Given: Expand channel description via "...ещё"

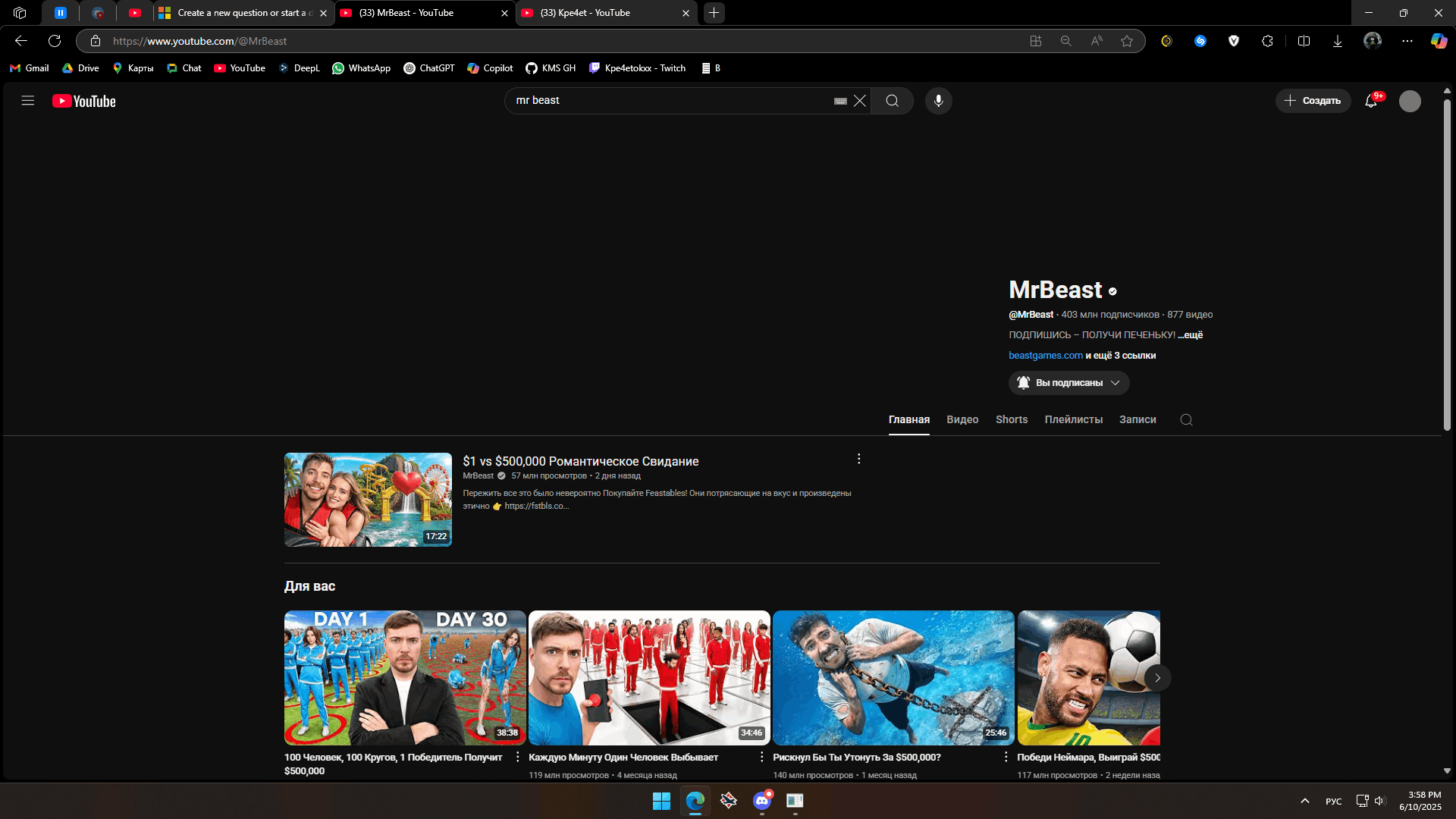Looking at the screenshot, I should [x=1191, y=335].
